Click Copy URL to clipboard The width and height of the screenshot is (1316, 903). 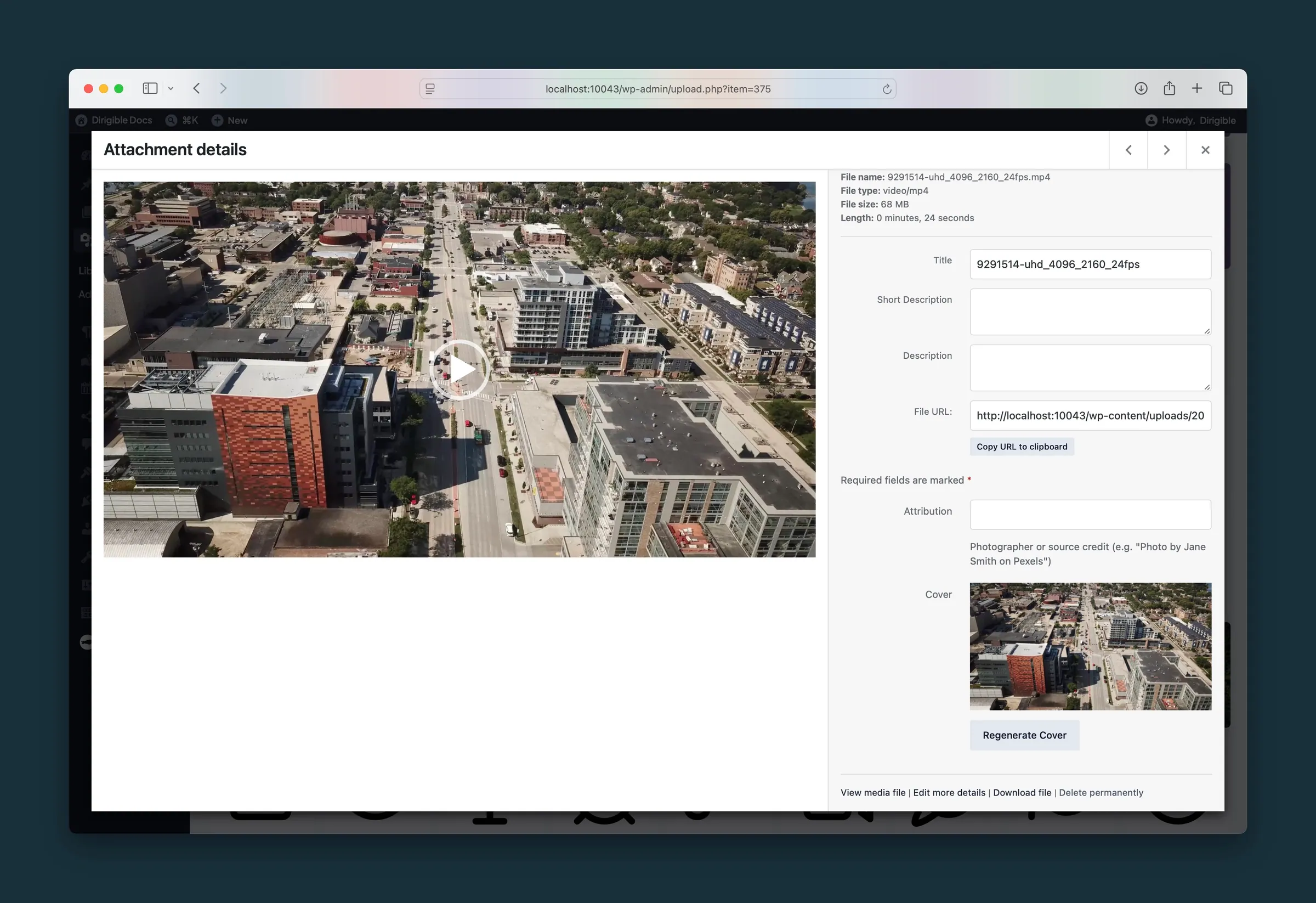[x=1022, y=447]
